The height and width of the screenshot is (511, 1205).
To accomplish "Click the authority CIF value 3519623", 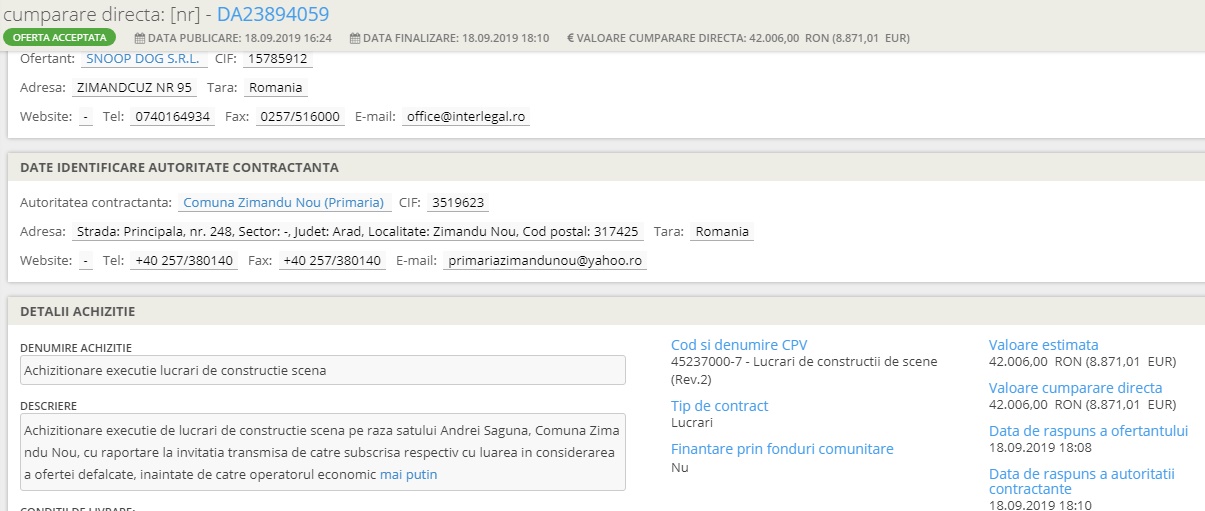I will [x=457, y=203].
